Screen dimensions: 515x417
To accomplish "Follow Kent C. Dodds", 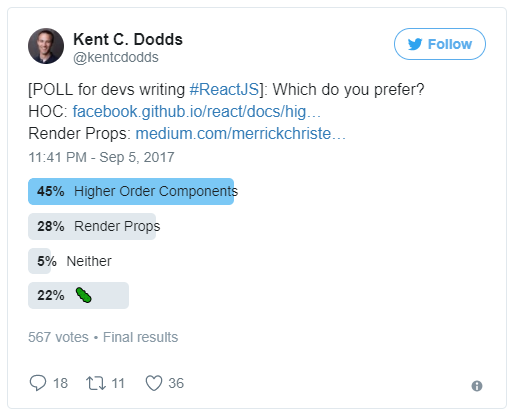I will pos(440,44).
